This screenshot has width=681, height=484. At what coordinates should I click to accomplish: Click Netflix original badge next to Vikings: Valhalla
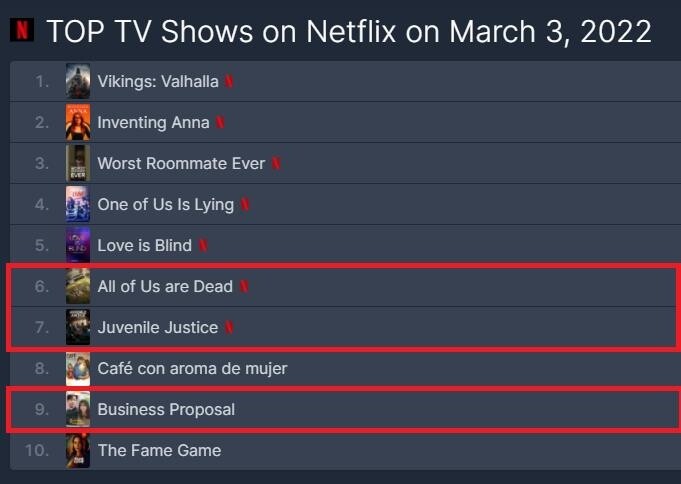click(229, 81)
